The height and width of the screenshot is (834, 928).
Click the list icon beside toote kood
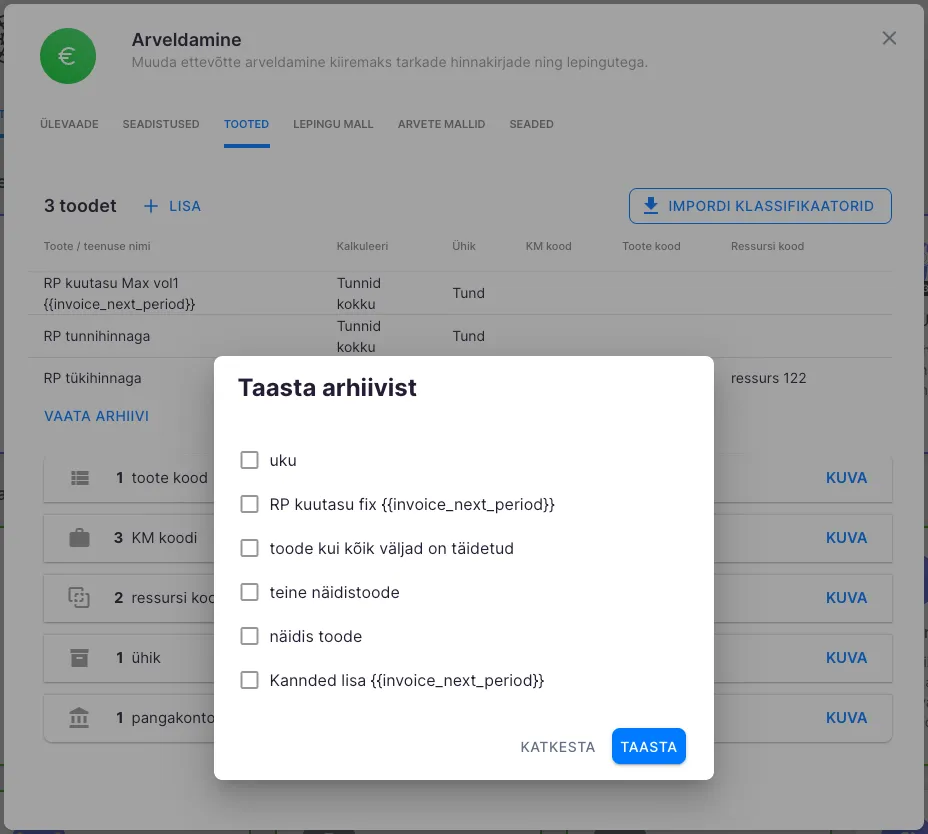[80, 478]
